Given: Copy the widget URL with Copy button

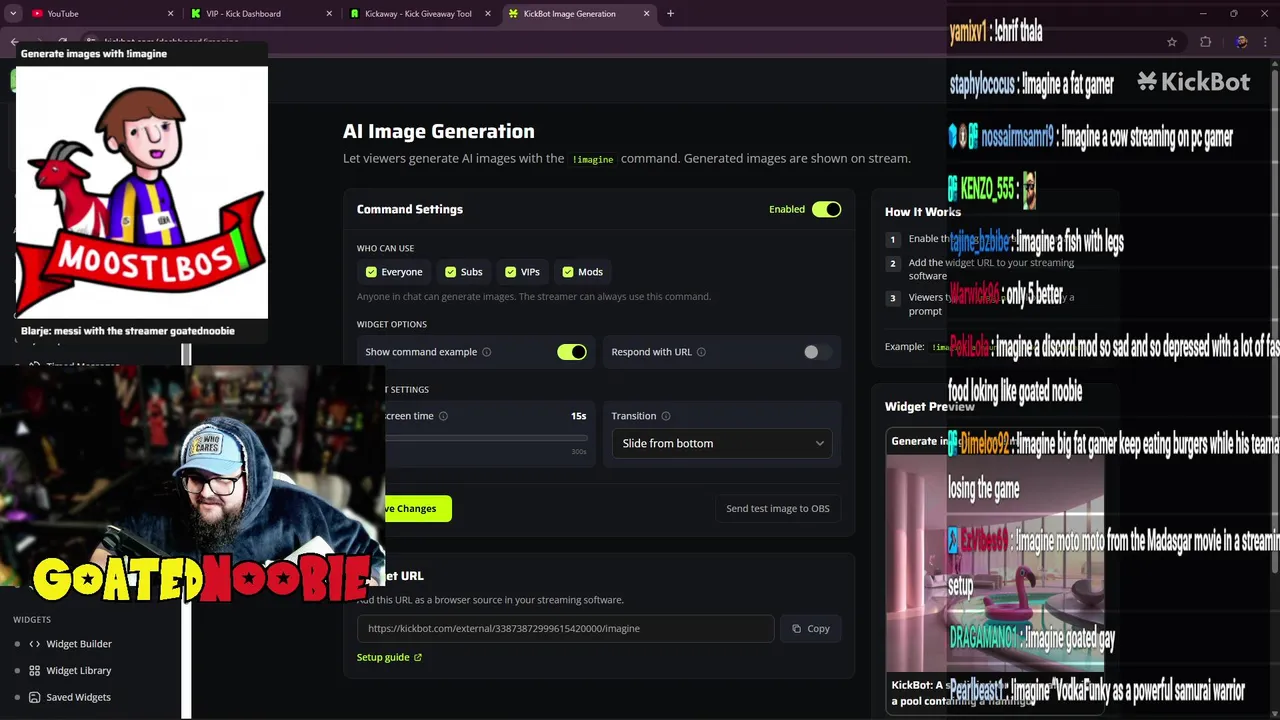Looking at the screenshot, I should click(x=811, y=628).
